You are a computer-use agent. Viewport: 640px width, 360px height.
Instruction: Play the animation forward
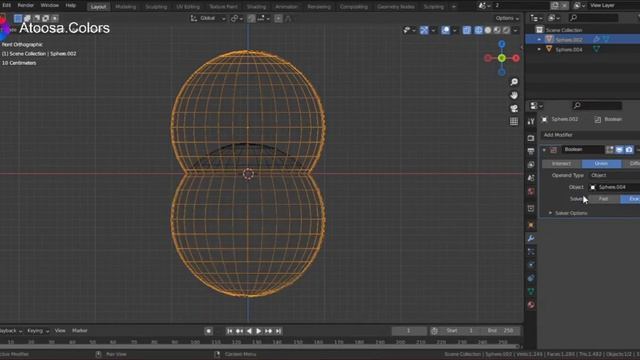pos(258,331)
